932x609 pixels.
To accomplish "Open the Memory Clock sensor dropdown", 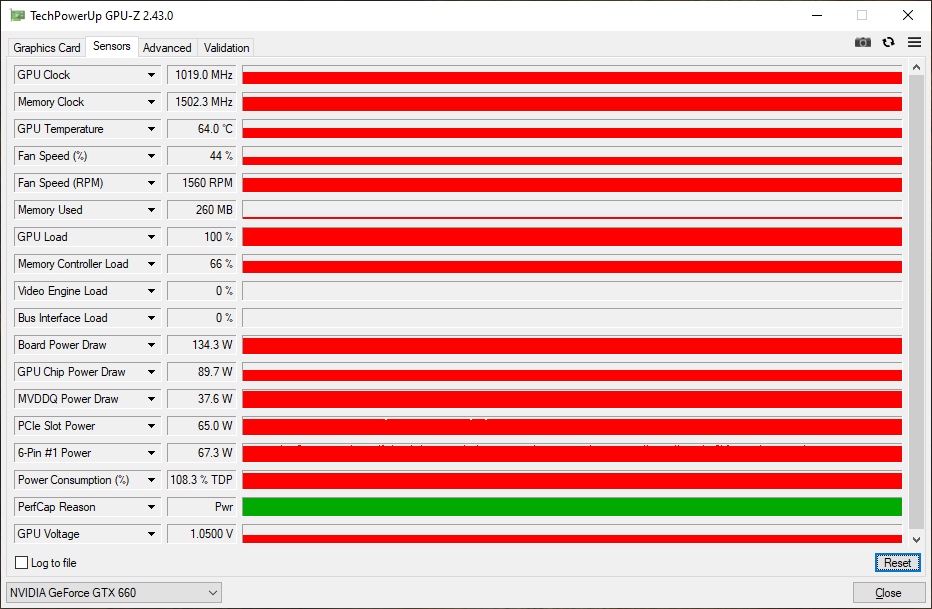I will [87, 102].
